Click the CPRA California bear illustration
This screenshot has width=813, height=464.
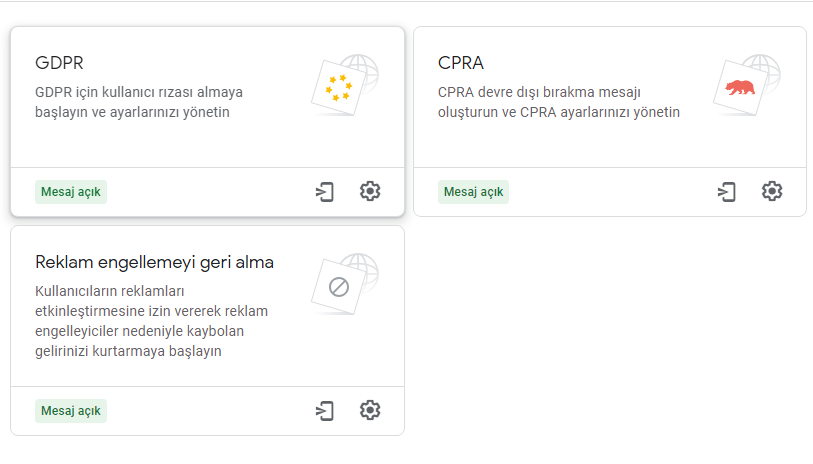coord(747,85)
